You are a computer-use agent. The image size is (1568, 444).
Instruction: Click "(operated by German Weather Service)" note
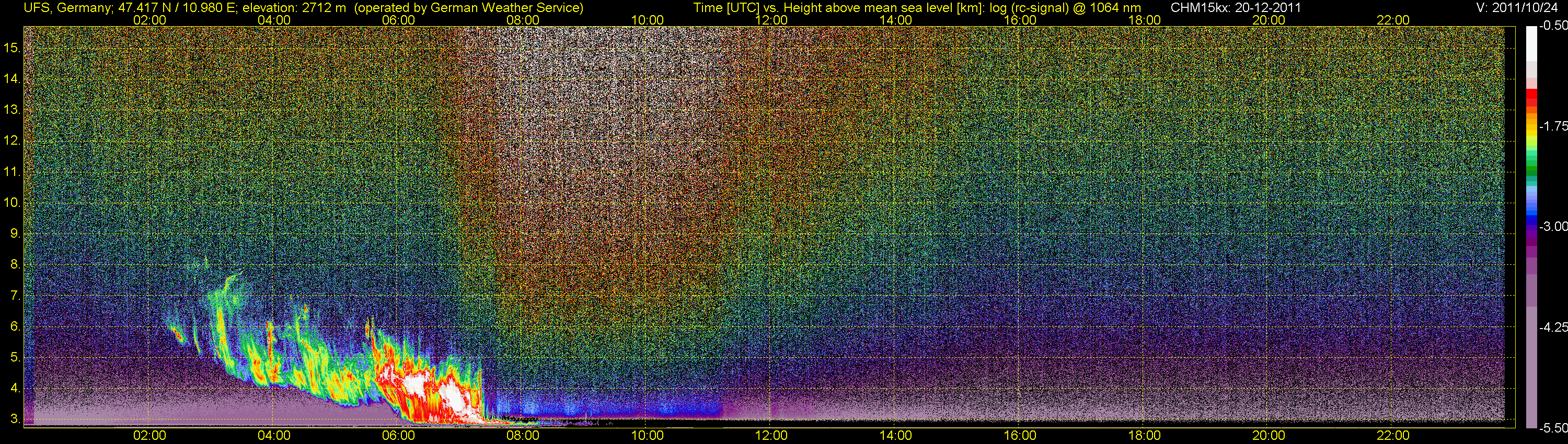point(469,8)
